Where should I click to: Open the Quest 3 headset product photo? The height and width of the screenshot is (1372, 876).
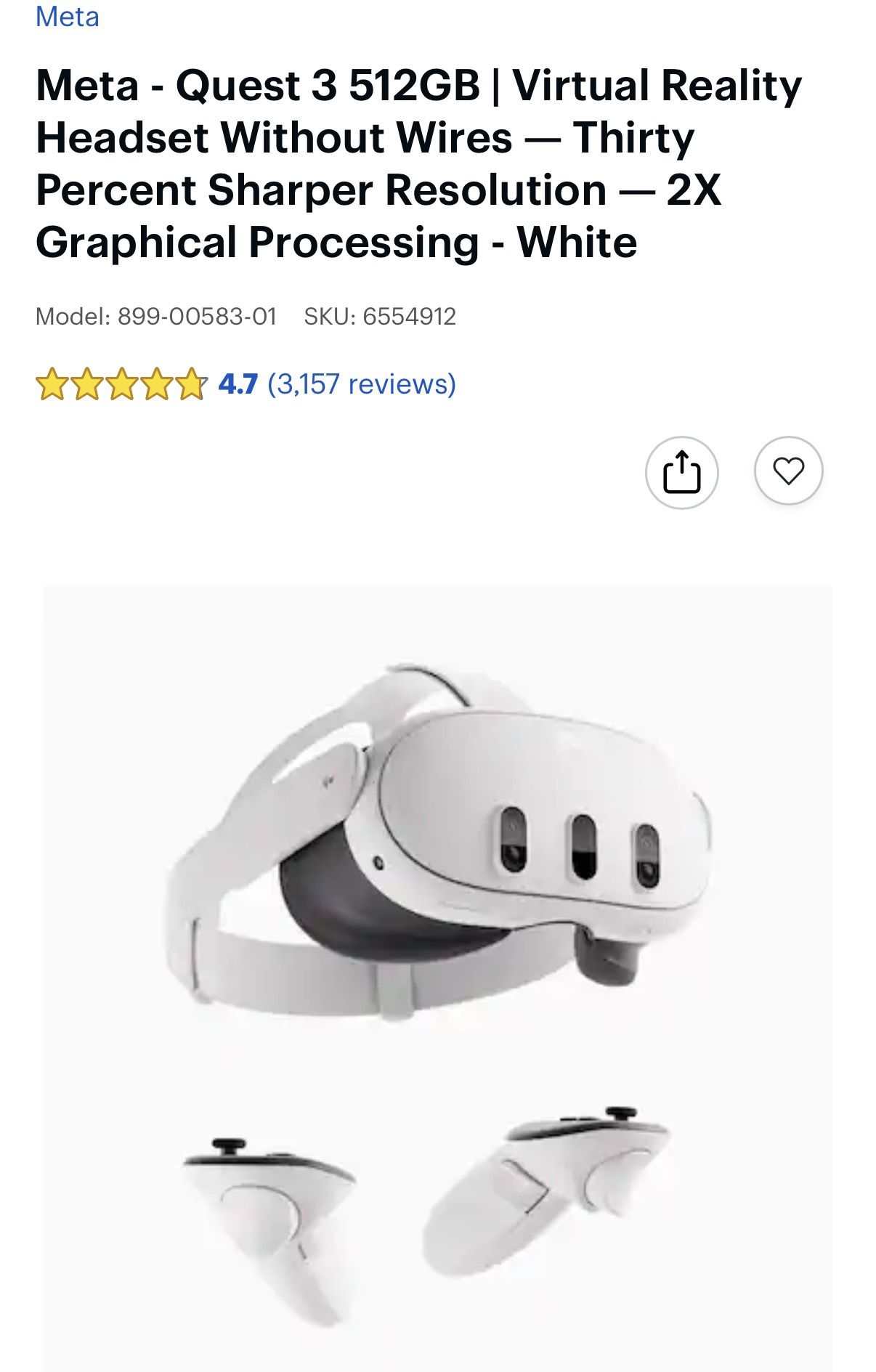point(438,978)
